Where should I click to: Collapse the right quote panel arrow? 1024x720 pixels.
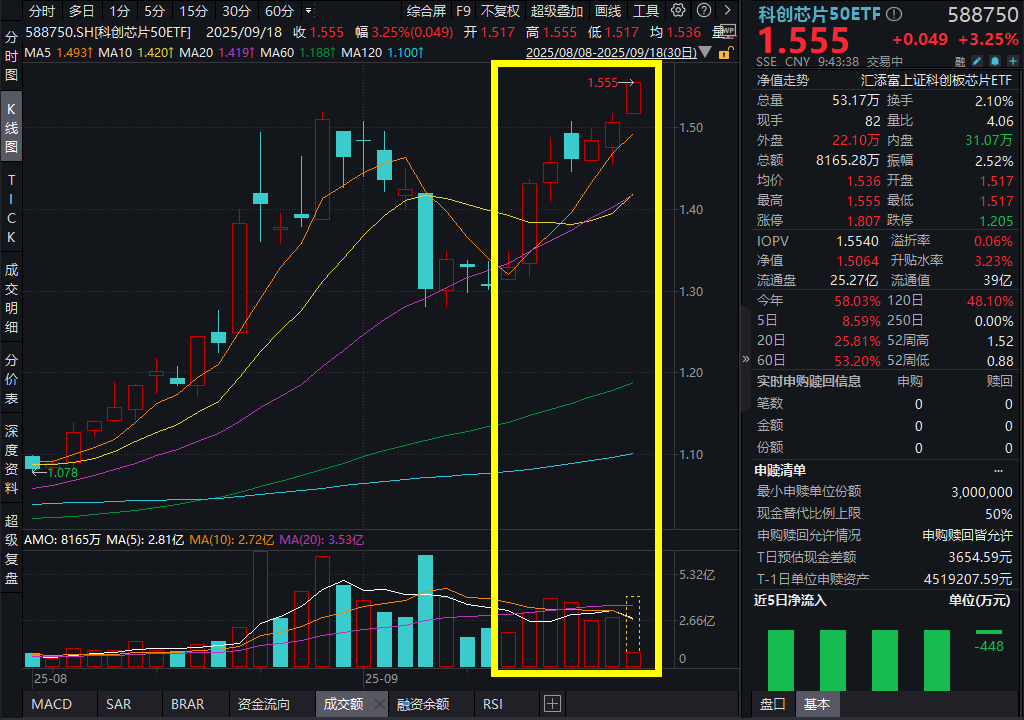[745, 359]
